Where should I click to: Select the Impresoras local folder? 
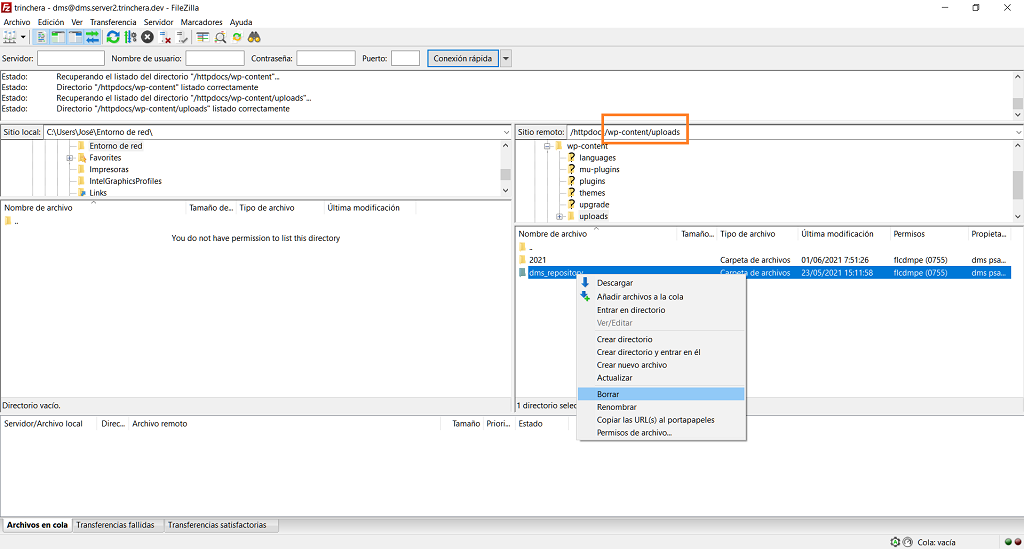(108, 170)
